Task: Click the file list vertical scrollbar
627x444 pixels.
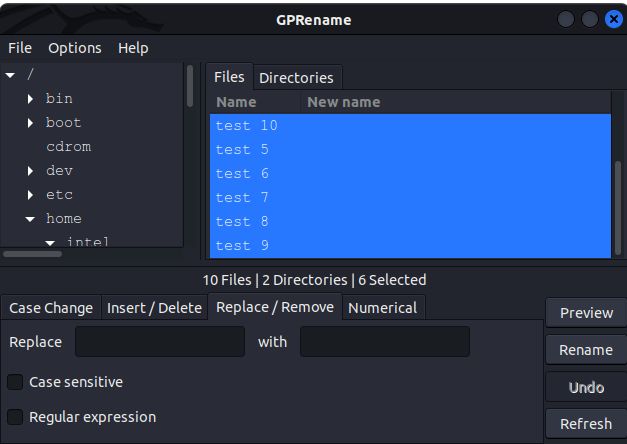Action: coord(618,200)
